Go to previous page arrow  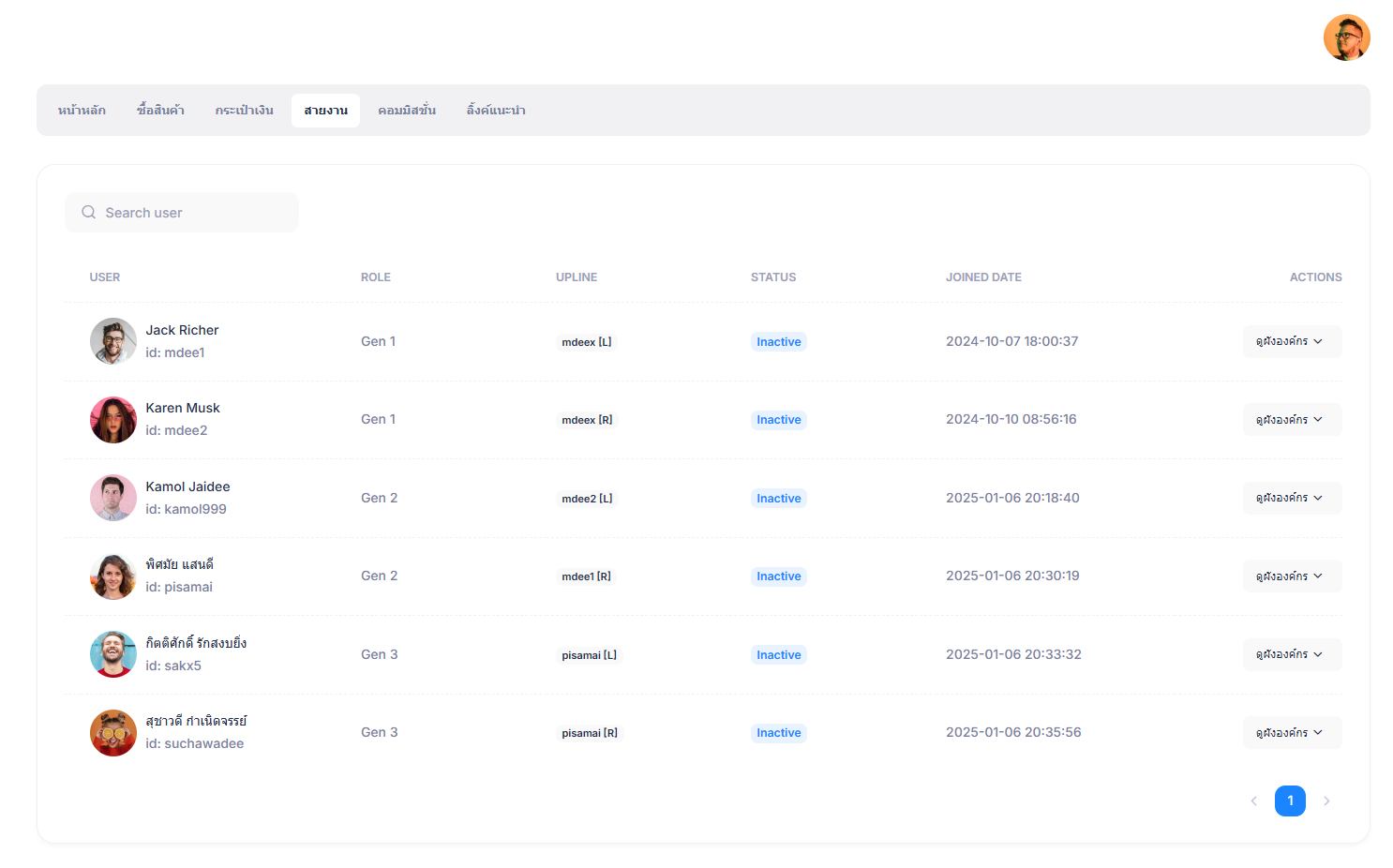1253,801
